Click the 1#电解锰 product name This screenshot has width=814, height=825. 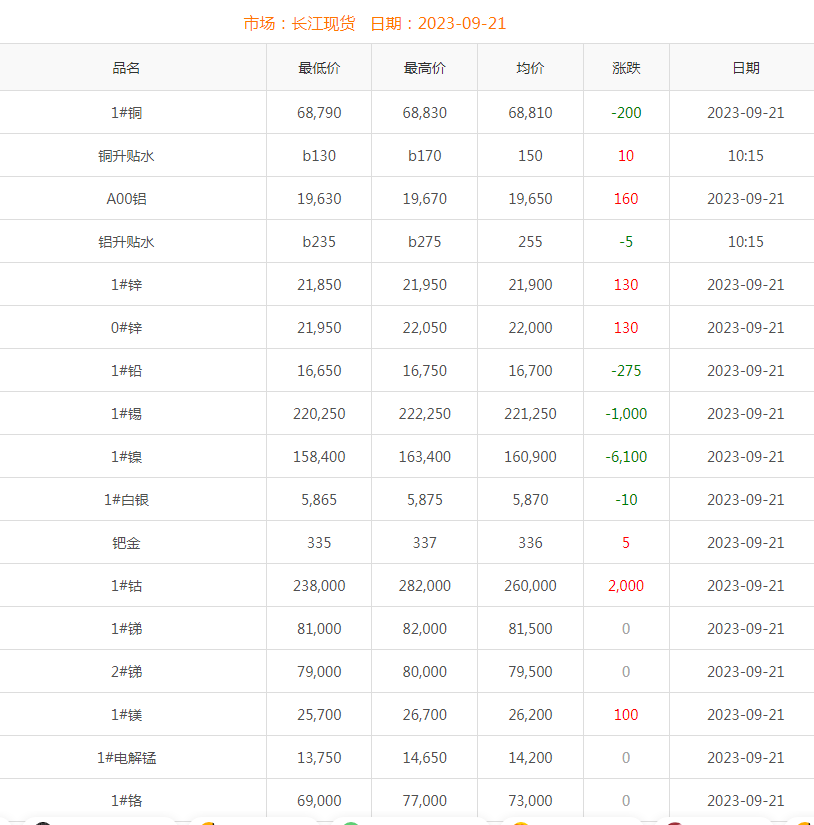(126, 758)
